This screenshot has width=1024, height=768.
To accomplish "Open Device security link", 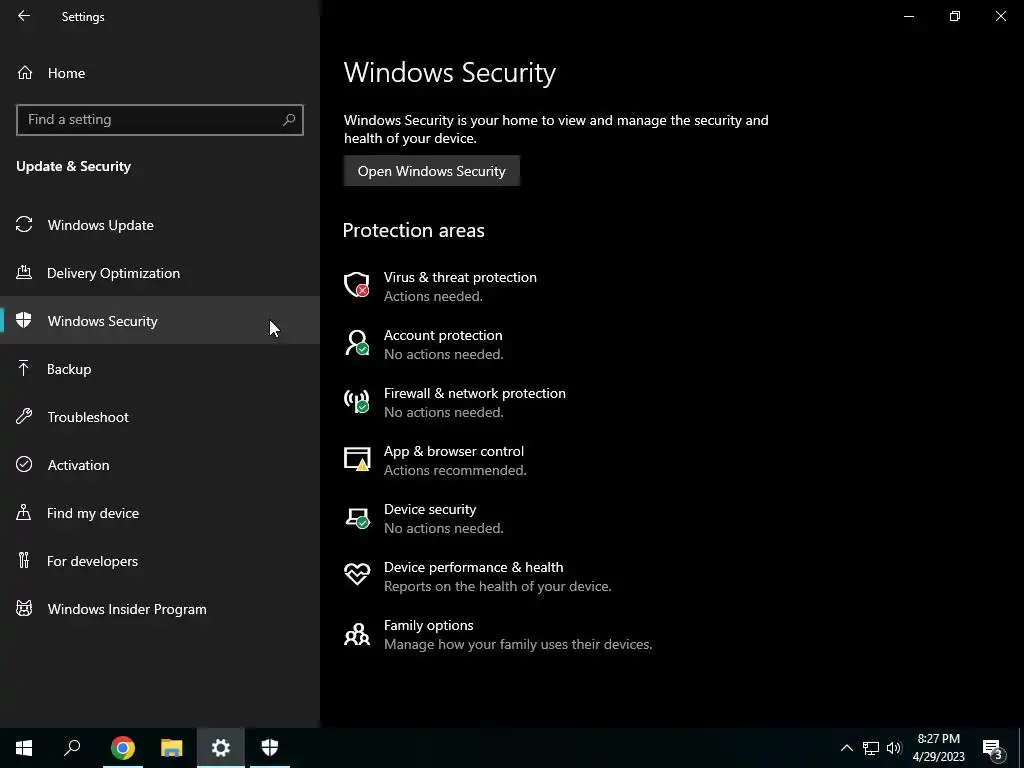I will [x=430, y=509].
